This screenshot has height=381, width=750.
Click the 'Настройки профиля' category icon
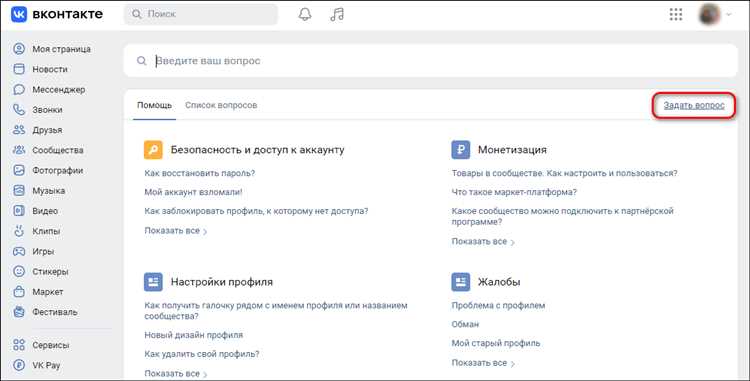pyautogui.click(x=153, y=282)
